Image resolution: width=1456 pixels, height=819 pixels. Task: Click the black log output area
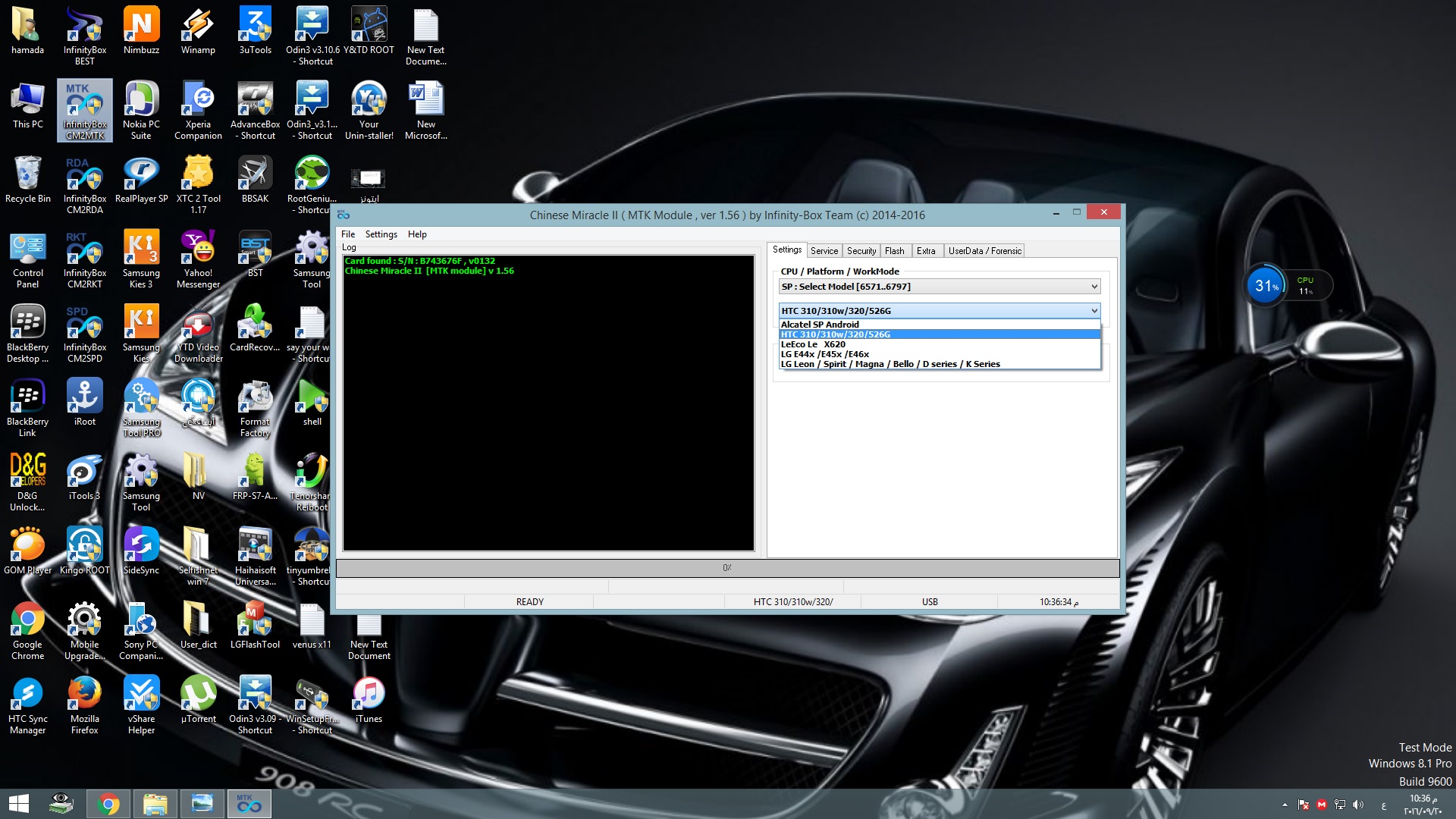tap(548, 403)
